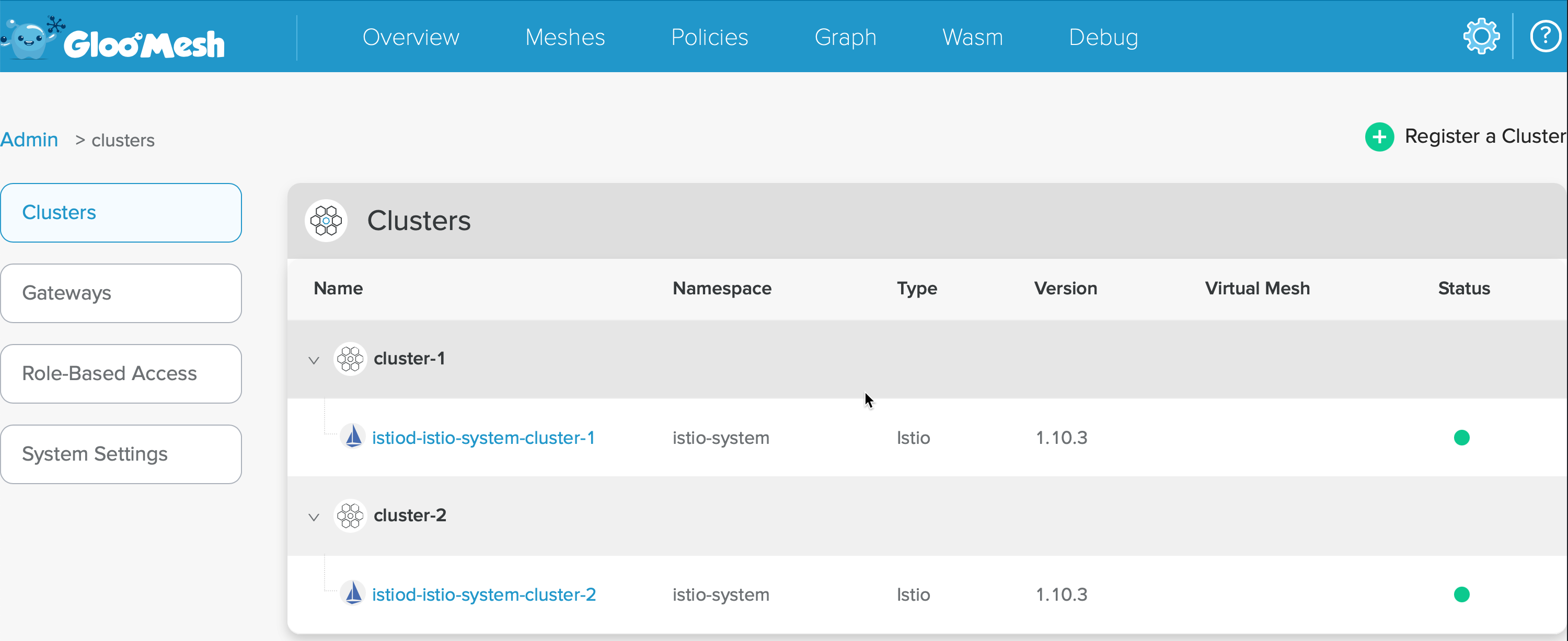This screenshot has height=641, width=1568.
Task: Click the Type column header
Action: (917, 288)
